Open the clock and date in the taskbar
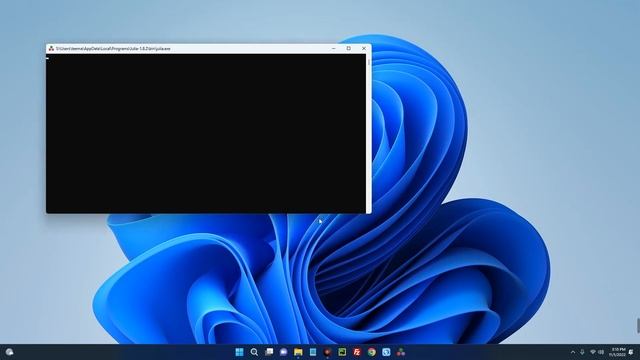640x360 pixels. (x=618, y=352)
